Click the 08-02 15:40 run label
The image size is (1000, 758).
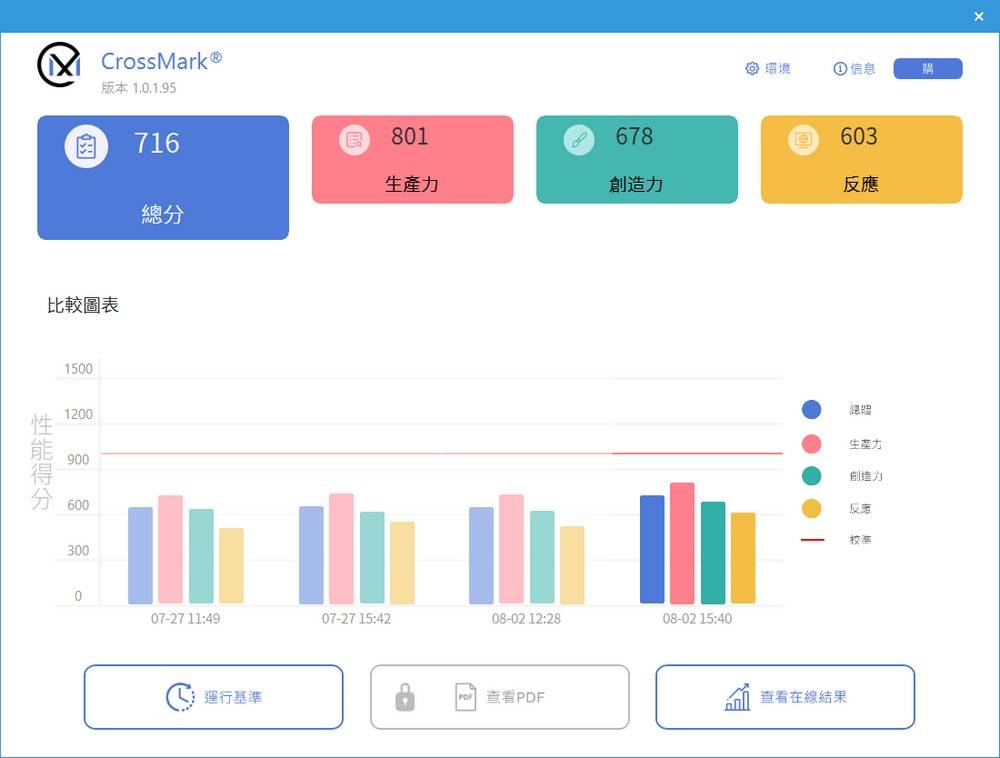click(697, 618)
